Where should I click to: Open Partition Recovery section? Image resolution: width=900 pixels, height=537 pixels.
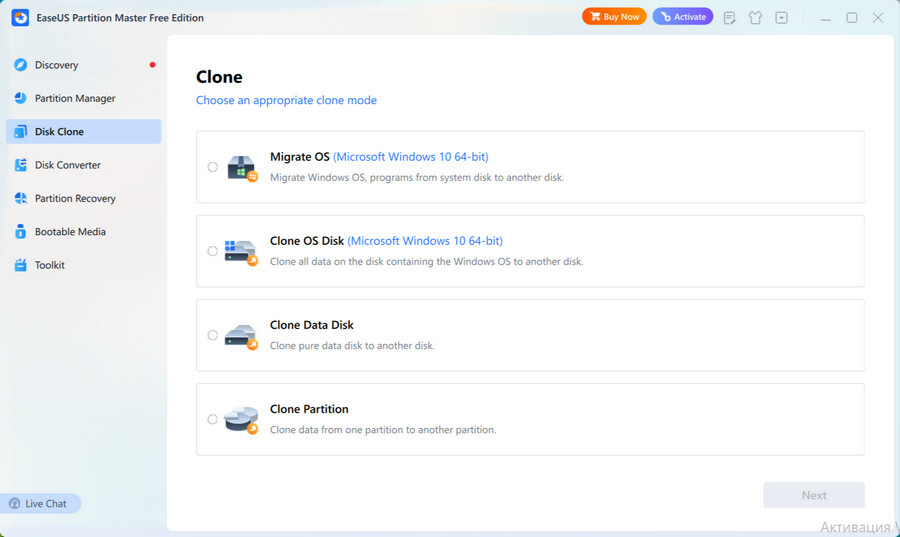(x=84, y=198)
